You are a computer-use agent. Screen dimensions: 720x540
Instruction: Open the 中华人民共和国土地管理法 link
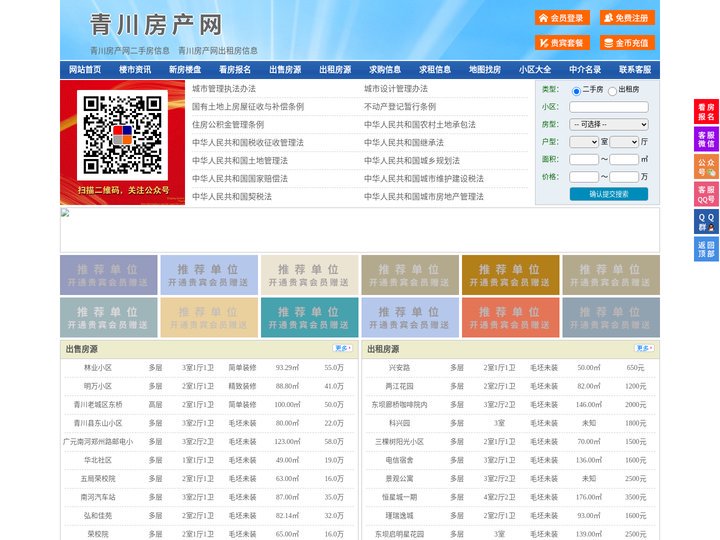240,160
